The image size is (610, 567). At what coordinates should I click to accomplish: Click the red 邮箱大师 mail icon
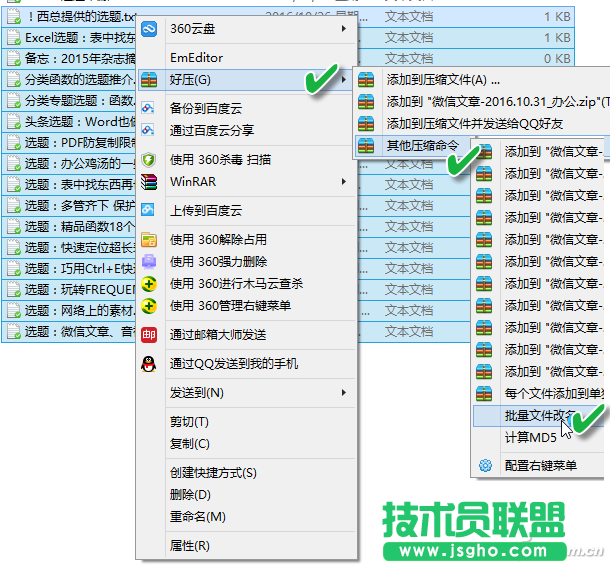[x=149, y=334]
